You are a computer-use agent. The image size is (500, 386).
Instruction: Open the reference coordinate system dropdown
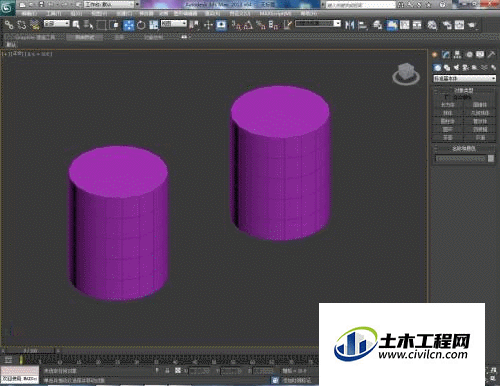(x=174, y=24)
